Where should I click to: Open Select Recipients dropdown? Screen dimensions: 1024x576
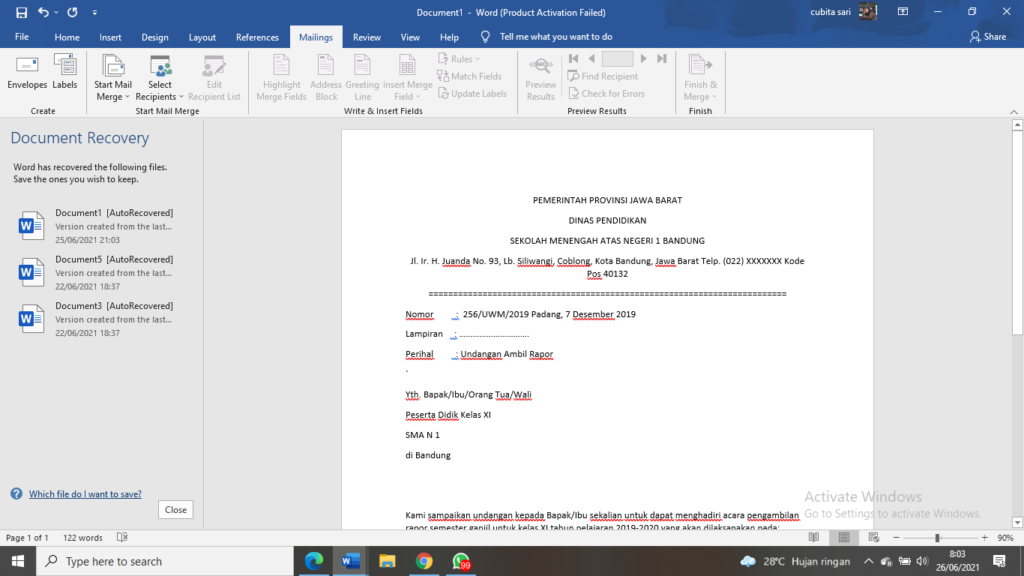159,78
